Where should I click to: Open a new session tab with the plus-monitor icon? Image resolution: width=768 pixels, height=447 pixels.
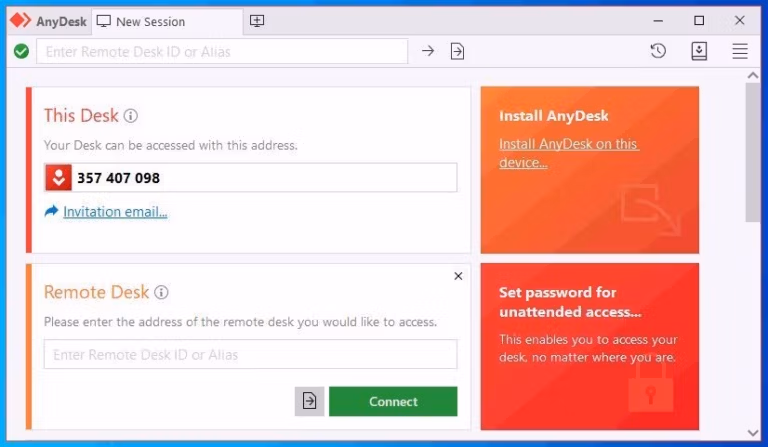(x=257, y=21)
